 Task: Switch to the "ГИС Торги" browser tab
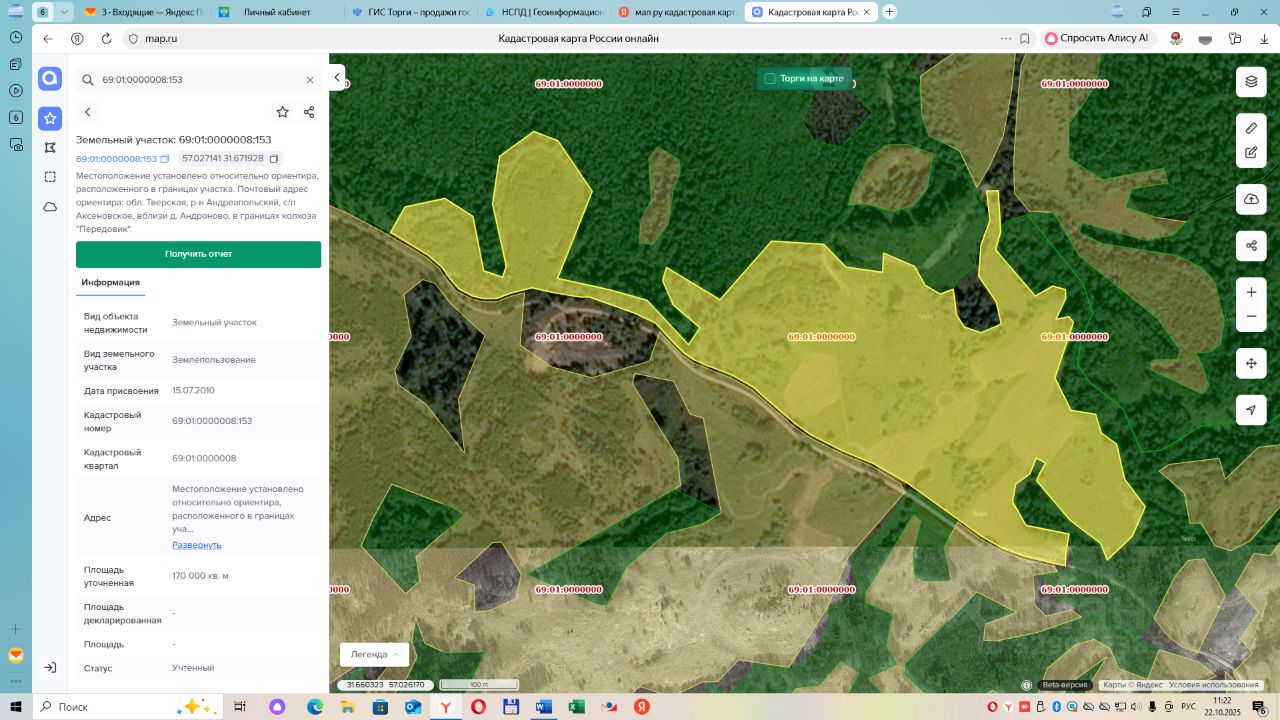pos(410,12)
